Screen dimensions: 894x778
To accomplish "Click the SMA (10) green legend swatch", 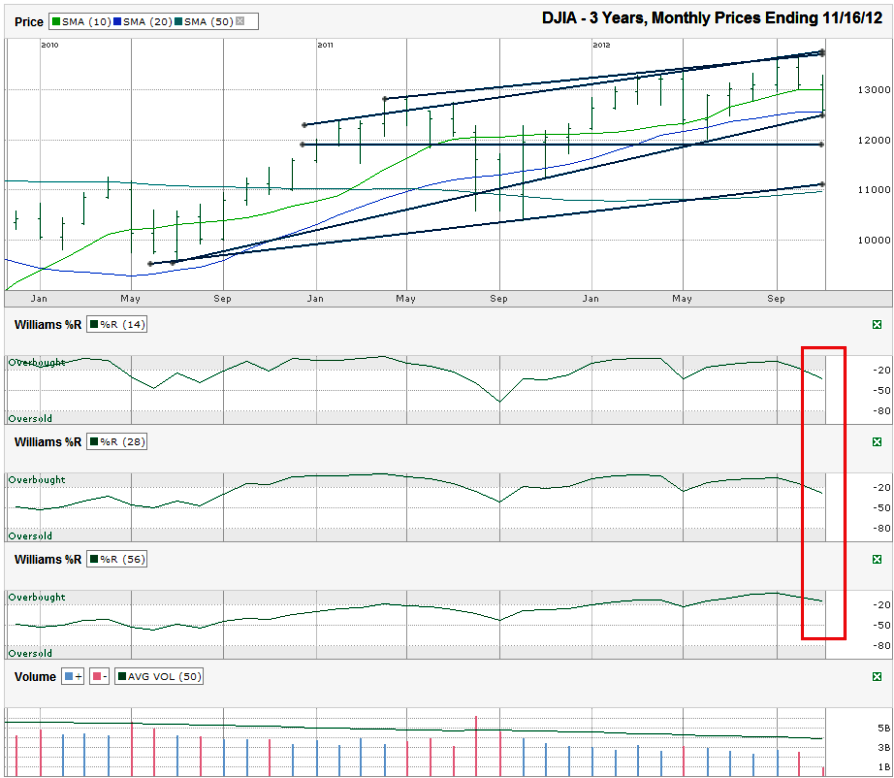I will coord(56,22).
